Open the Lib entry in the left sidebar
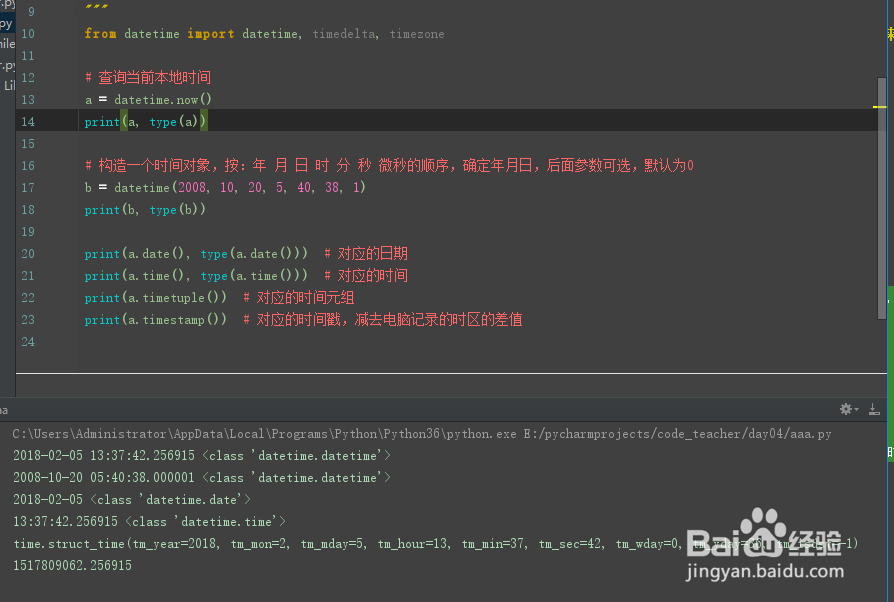Viewport: 894px width, 602px height. coord(8,84)
